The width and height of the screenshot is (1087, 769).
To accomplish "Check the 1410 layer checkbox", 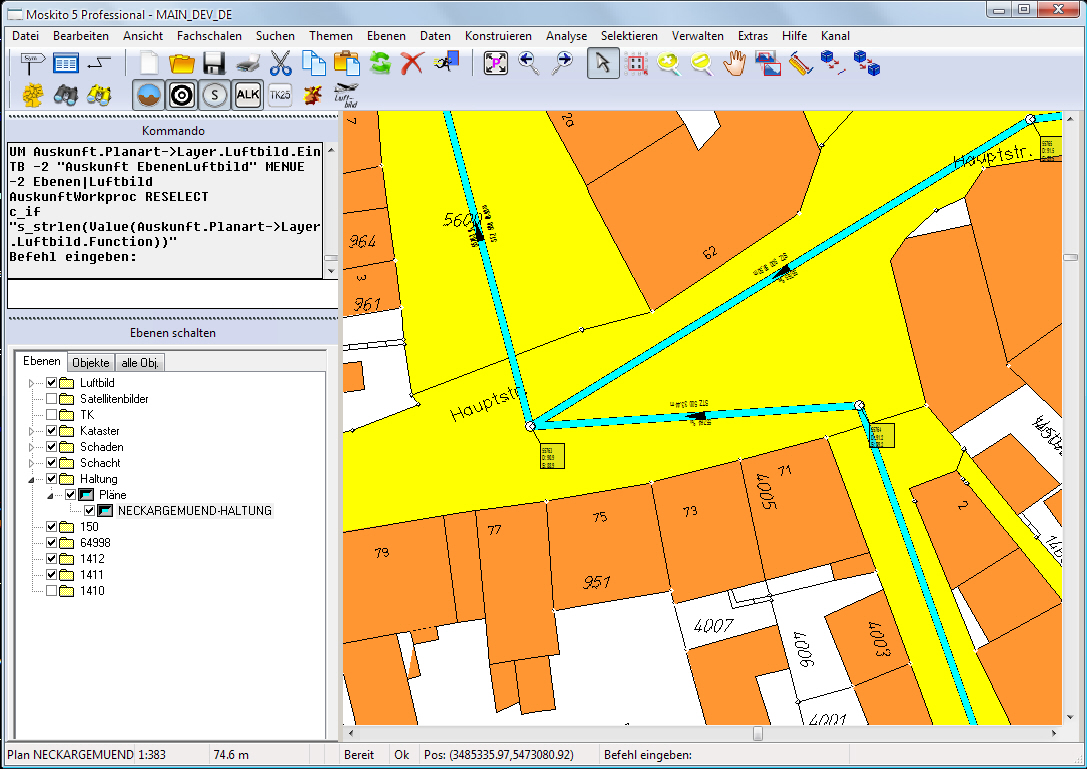I will pyautogui.click(x=51, y=591).
